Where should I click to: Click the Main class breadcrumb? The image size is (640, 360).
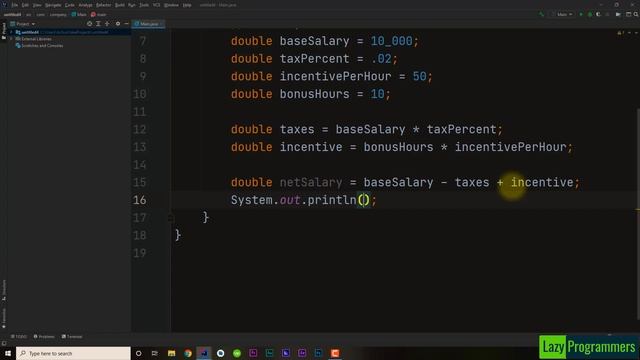tap(79, 14)
